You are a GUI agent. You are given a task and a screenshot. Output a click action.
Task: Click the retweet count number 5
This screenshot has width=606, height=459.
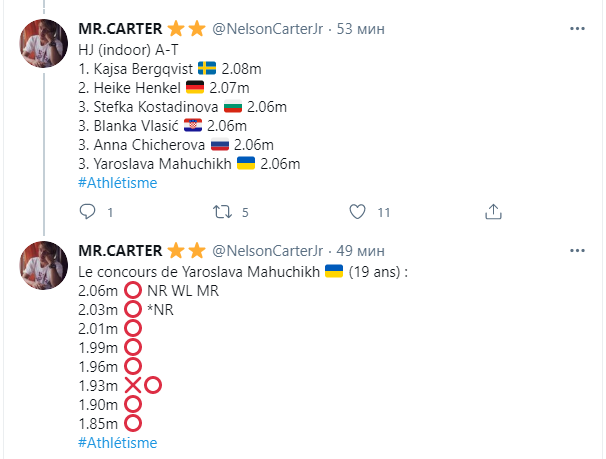245,212
